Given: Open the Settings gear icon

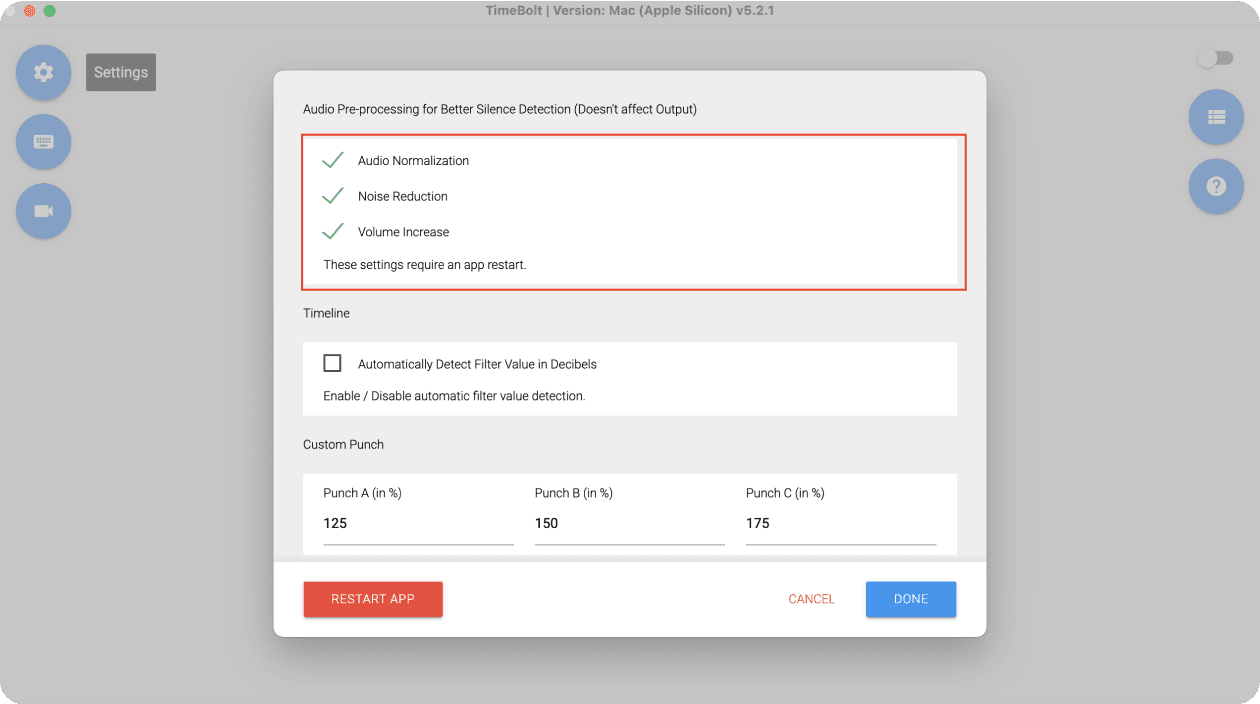Looking at the screenshot, I should (x=43, y=72).
